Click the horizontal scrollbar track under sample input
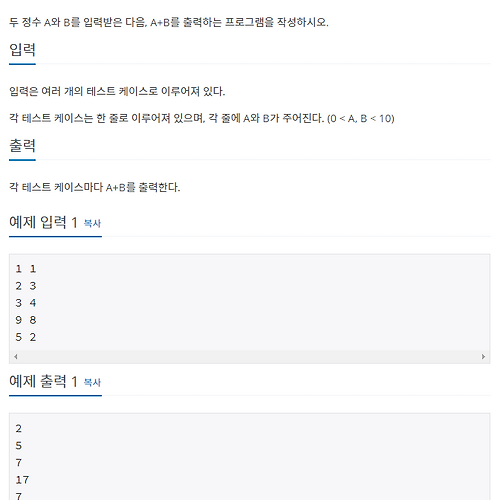The image size is (500, 500). coord(249,357)
